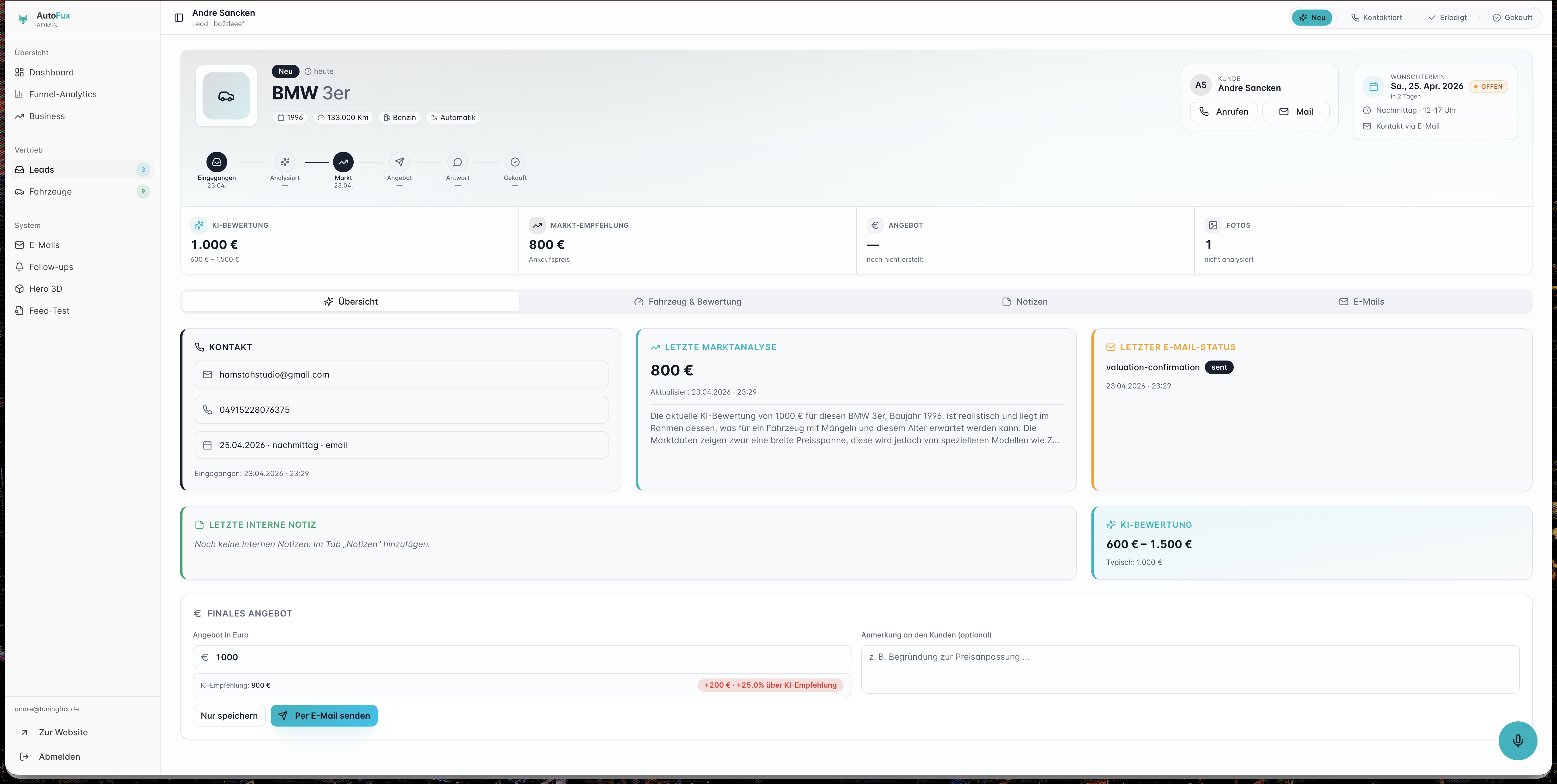This screenshot has height=784, width=1557.
Task: Click the Wunschtermin calendar icon
Action: [1373, 86]
